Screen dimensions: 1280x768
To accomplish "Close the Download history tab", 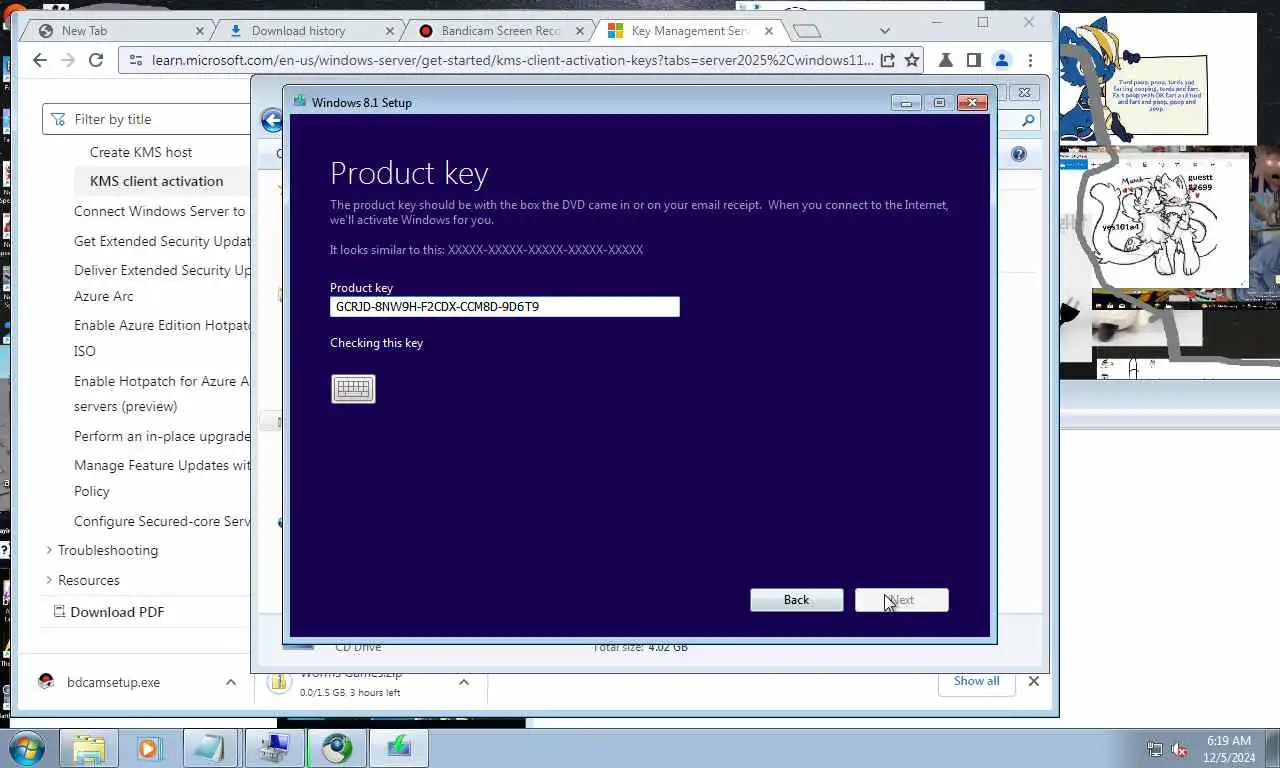I will (389, 31).
